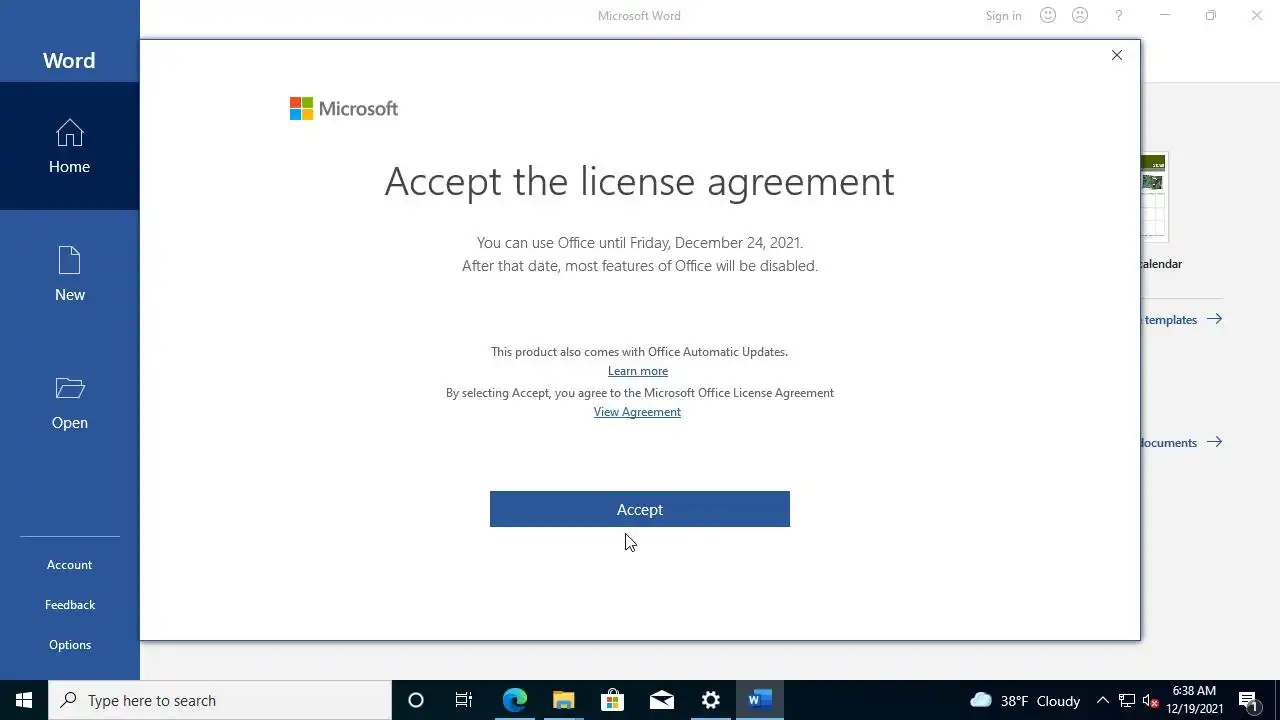1280x720 pixels.
Task: Click the taskbar search box
Action: click(x=220, y=700)
